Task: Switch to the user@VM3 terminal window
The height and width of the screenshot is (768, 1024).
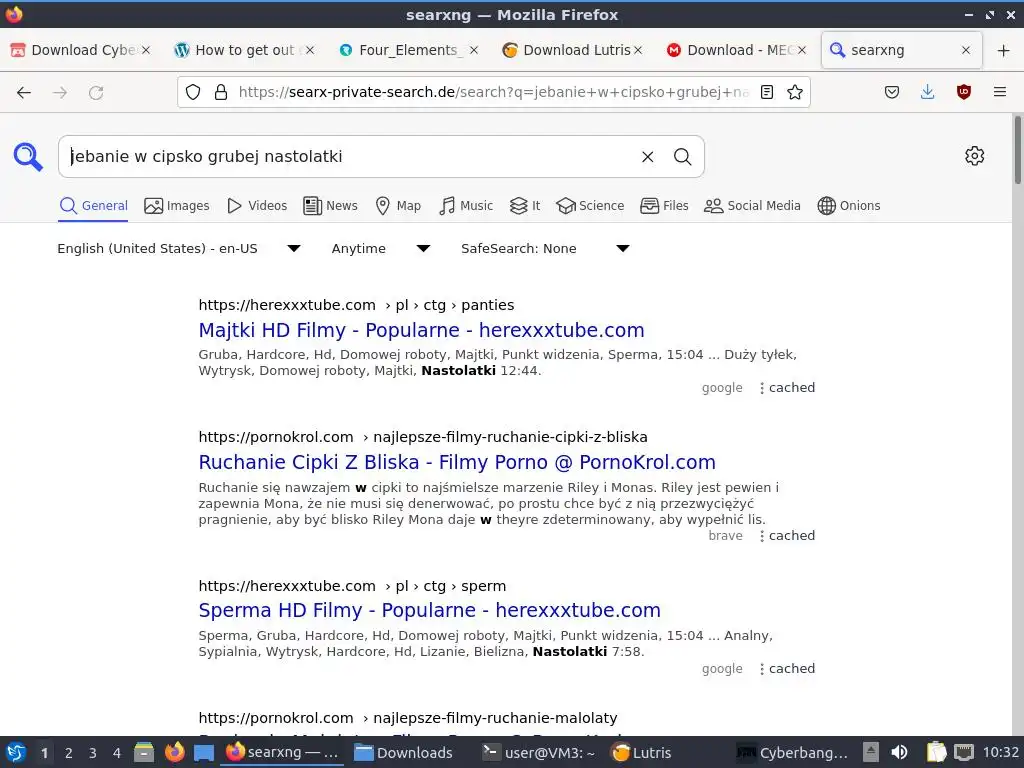Action: click(x=538, y=753)
